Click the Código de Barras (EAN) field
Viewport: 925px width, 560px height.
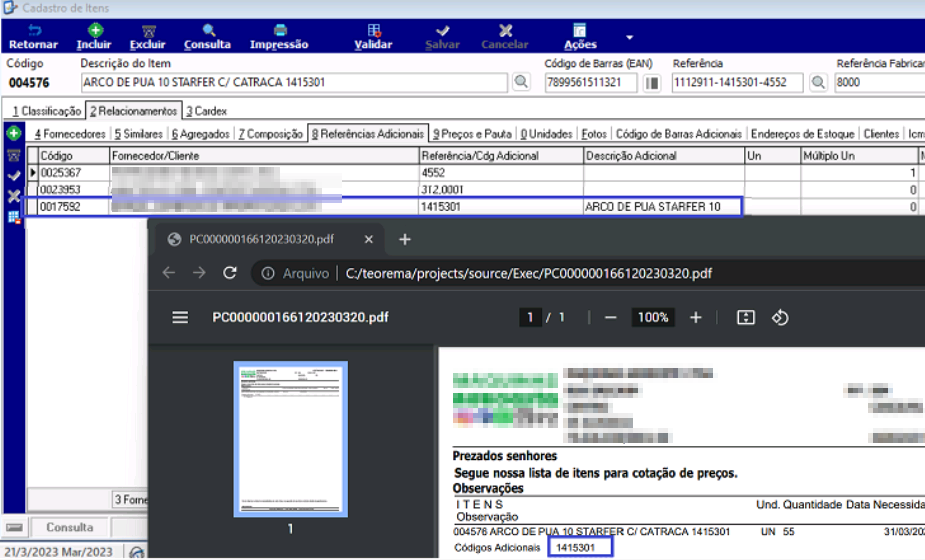(x=591, y=83)
